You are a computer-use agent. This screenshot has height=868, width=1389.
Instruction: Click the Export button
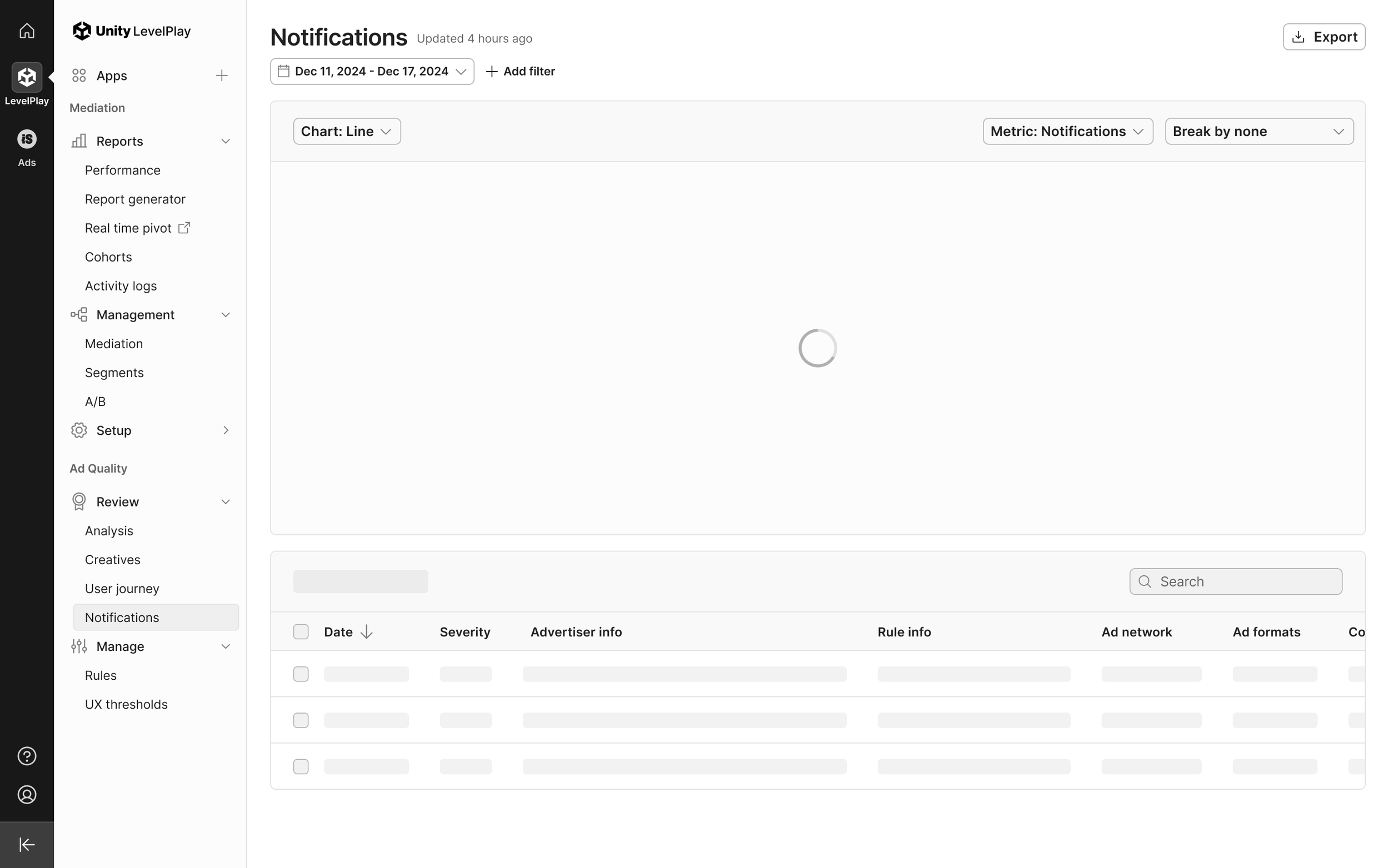[1323, 37]
